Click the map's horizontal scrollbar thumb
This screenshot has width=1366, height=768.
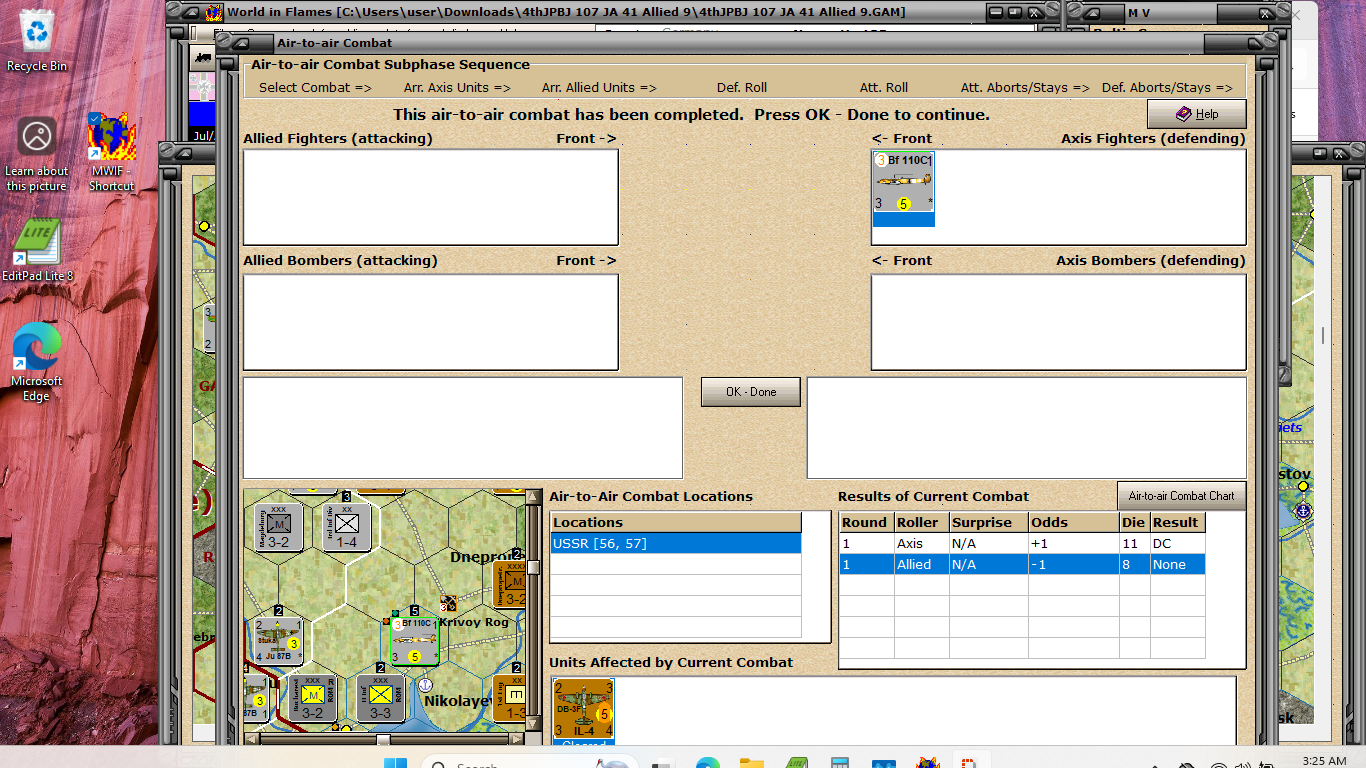pos(383,739)
